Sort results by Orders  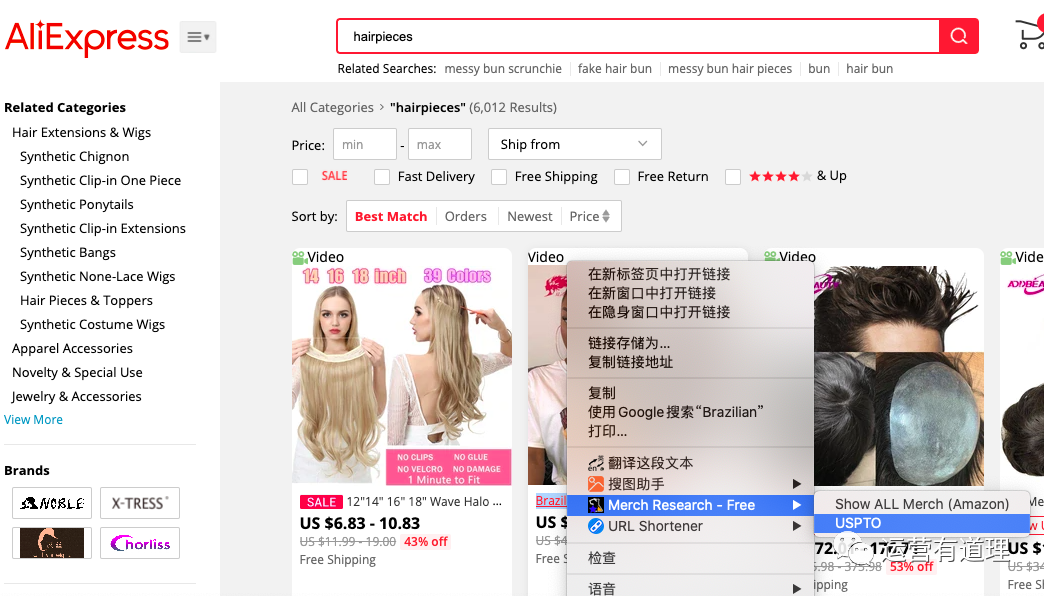point(465,216)
